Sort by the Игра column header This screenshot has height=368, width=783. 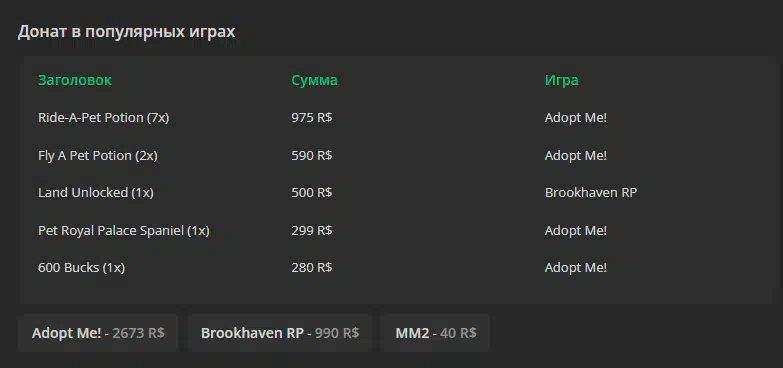coord(562,80)
